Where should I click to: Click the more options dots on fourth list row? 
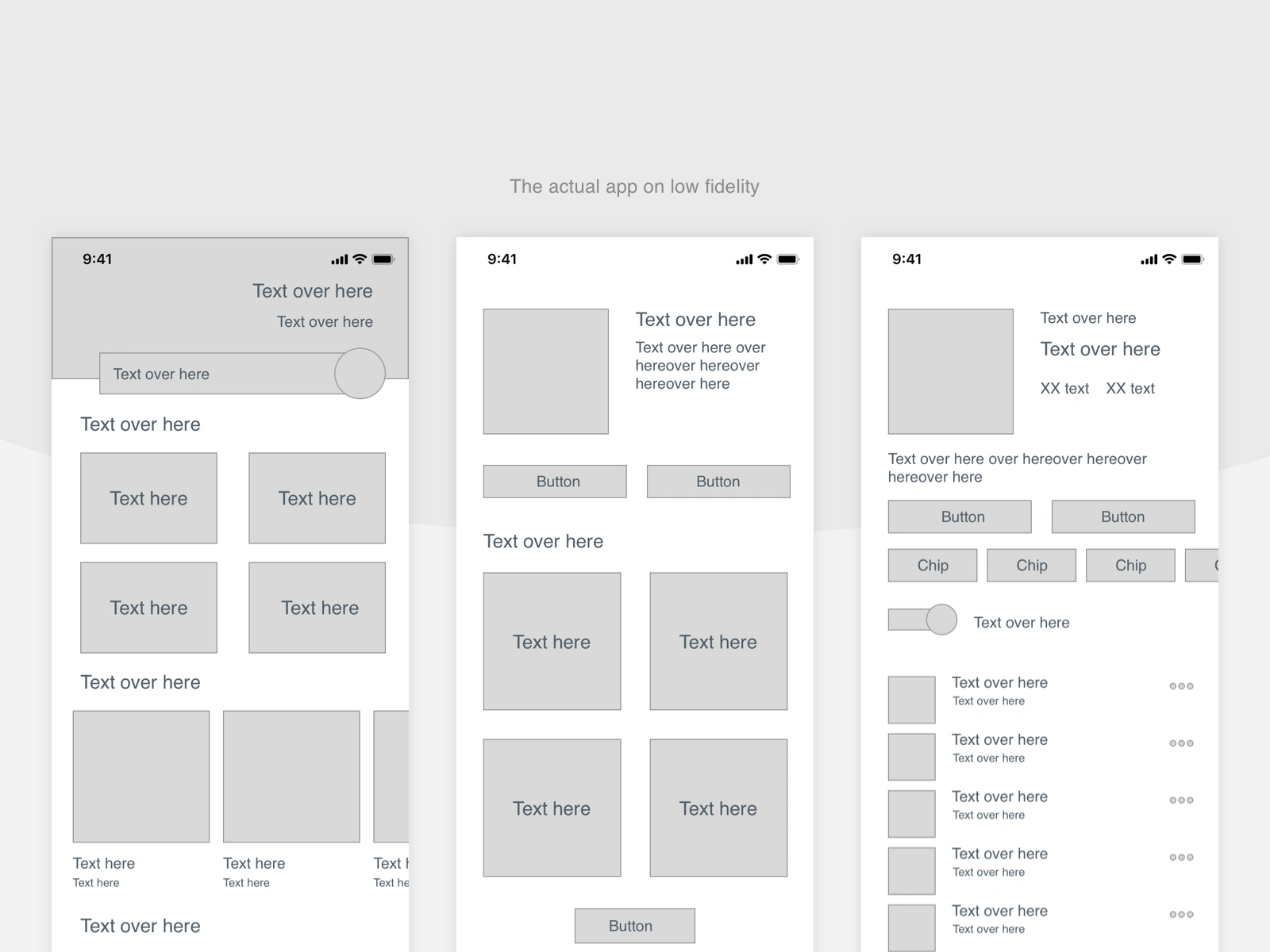[1181, 858]
